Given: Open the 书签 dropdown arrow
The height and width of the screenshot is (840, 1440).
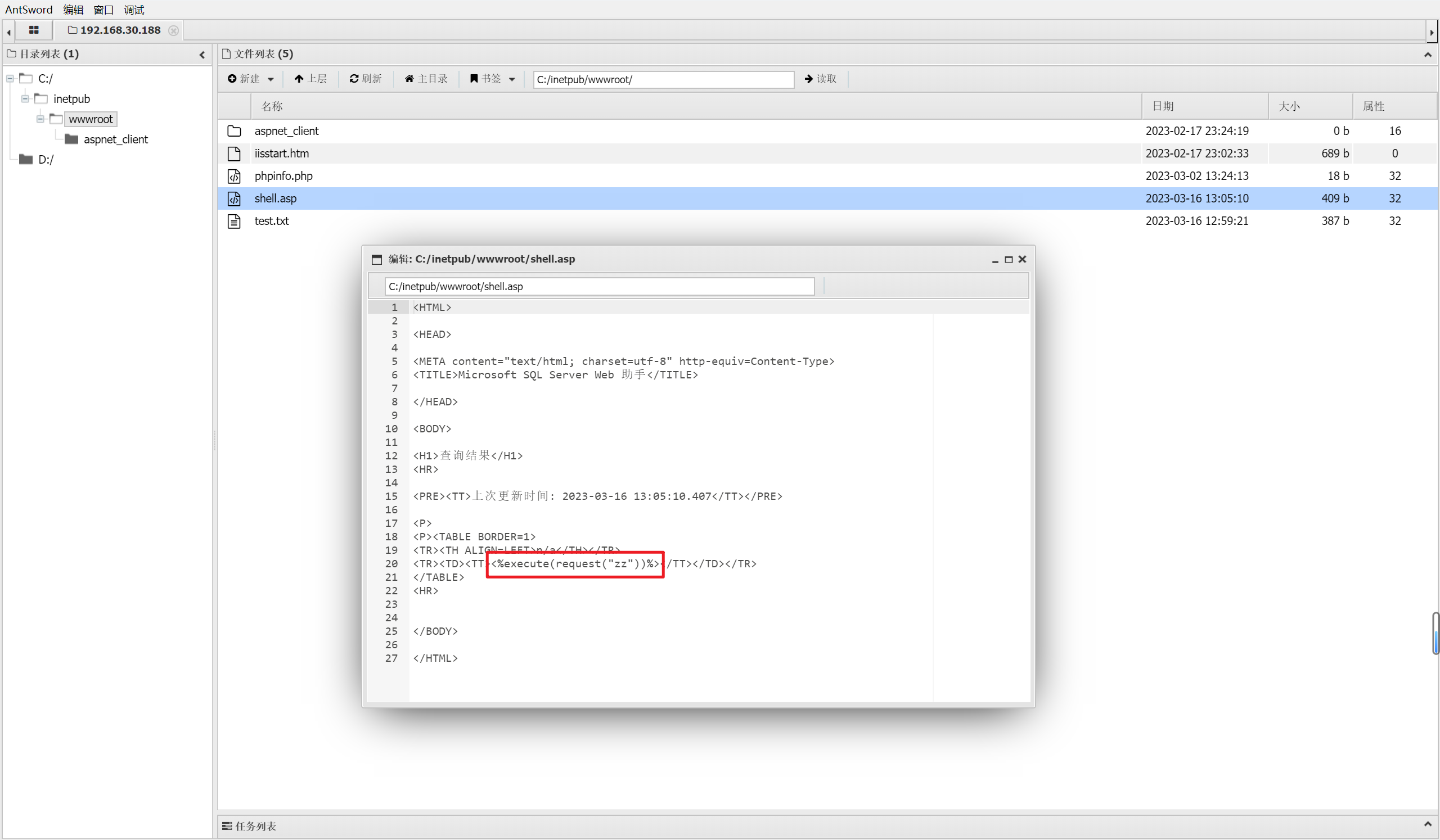Looking at the screenshot, I should click(512, 79).
